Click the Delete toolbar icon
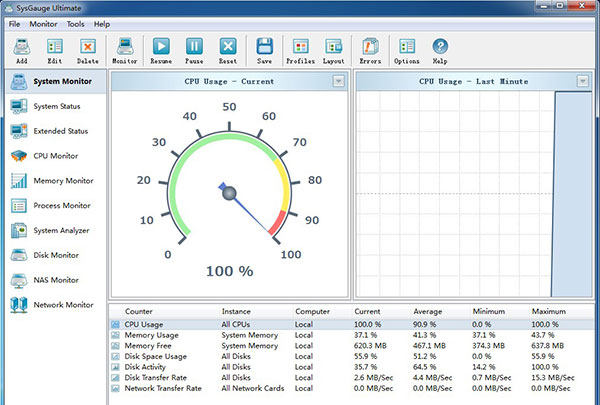Screen dimensions: 600x405 (x=88, y=46)
